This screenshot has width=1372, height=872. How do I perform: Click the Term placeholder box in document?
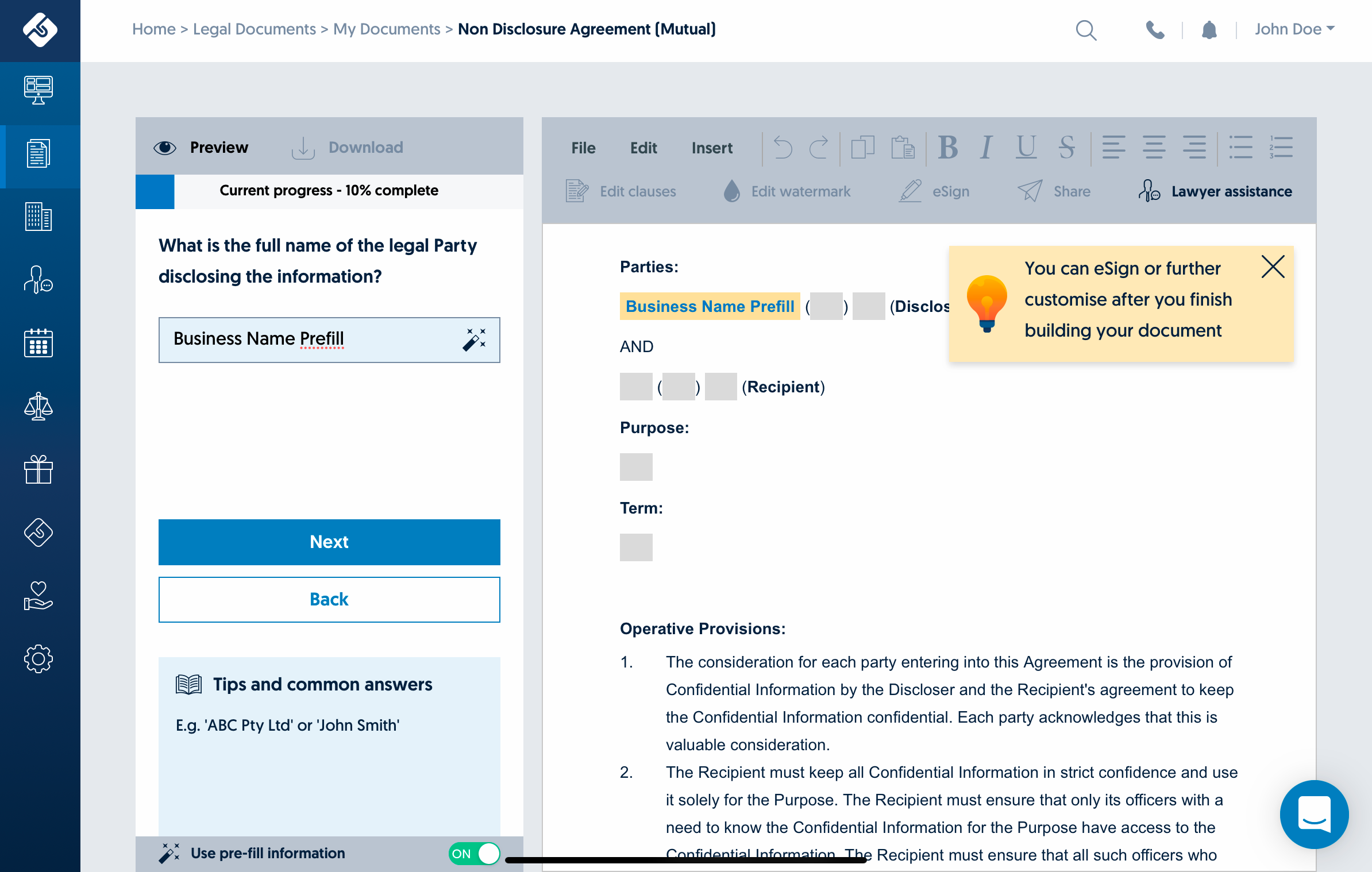click(x=636, y=547)
